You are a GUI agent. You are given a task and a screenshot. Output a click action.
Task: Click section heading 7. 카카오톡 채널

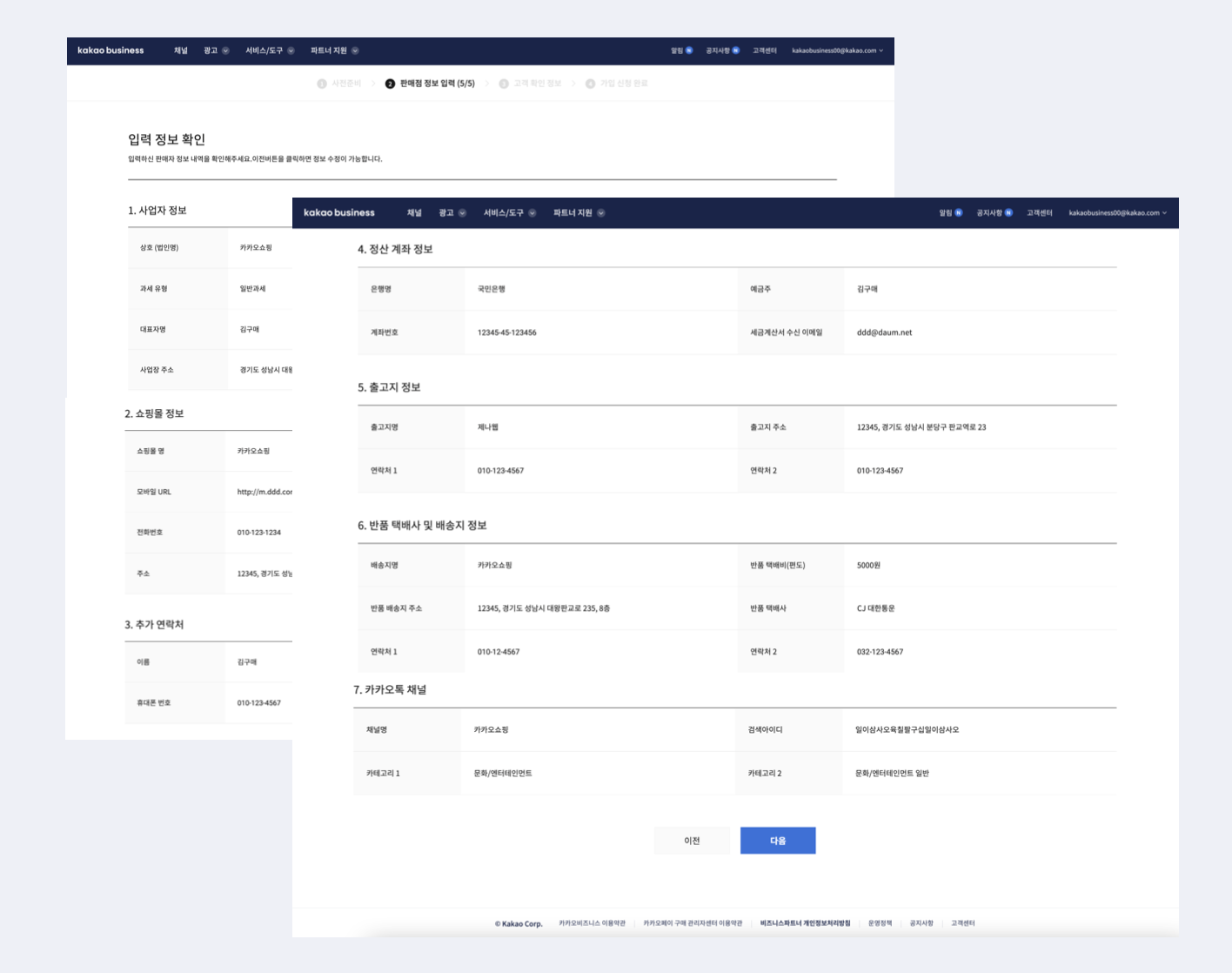pos(390,689)
